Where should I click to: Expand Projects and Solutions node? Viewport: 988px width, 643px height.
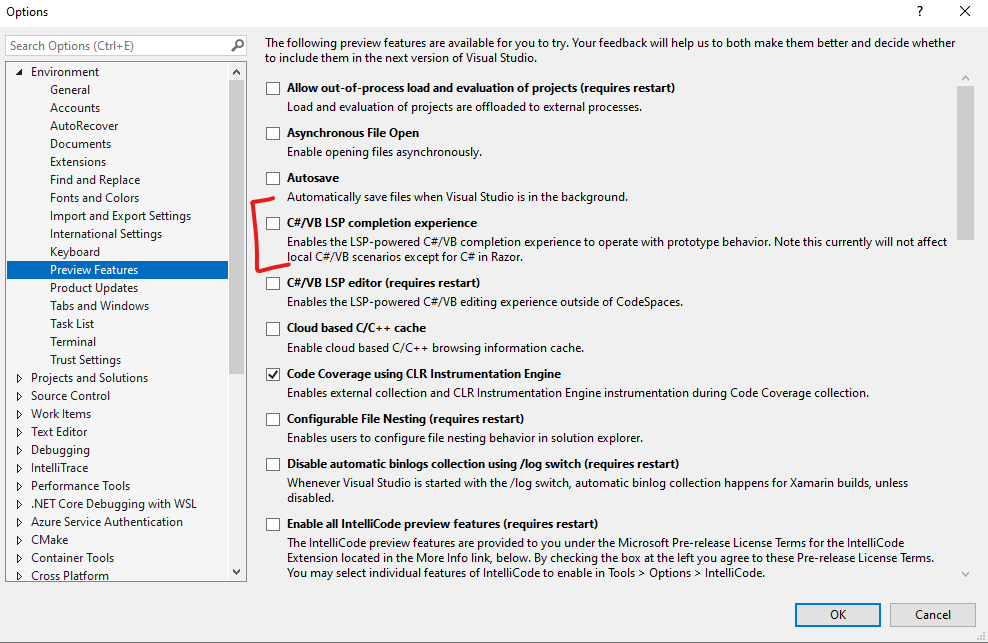(19, 378)
